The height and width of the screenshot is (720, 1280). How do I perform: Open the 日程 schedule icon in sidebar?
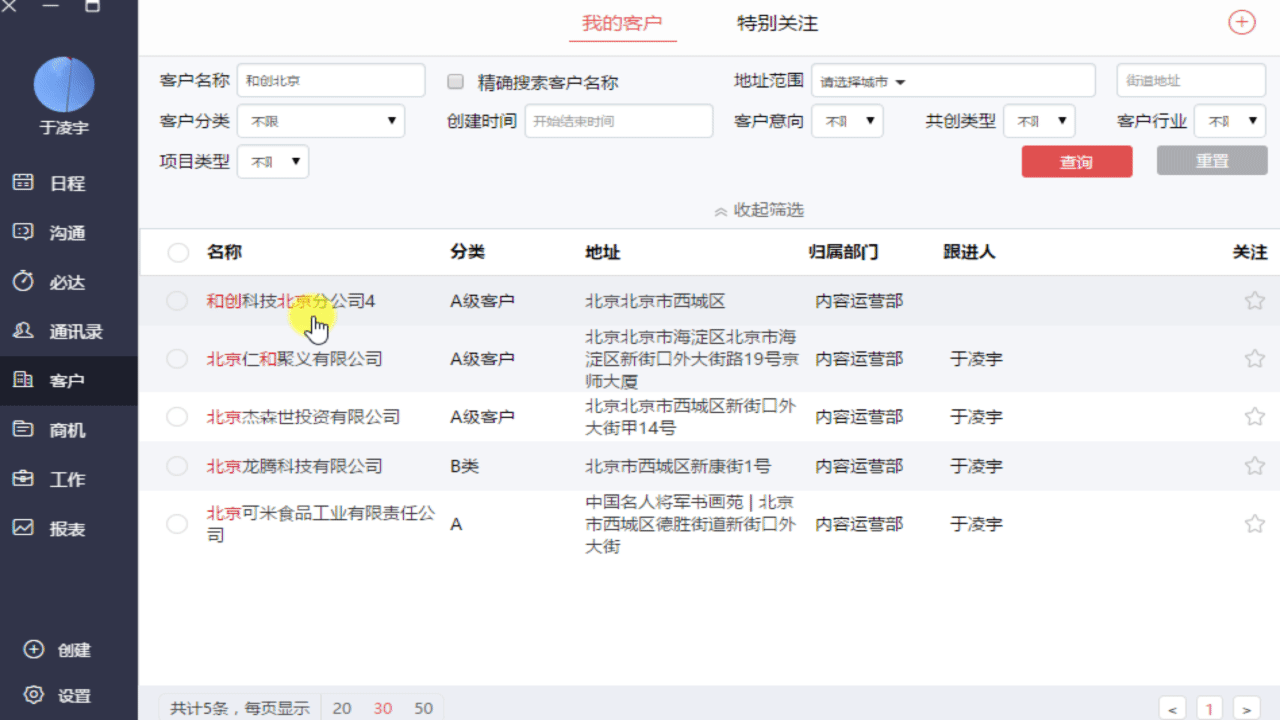pyautogui.click(x=23, y=182)
